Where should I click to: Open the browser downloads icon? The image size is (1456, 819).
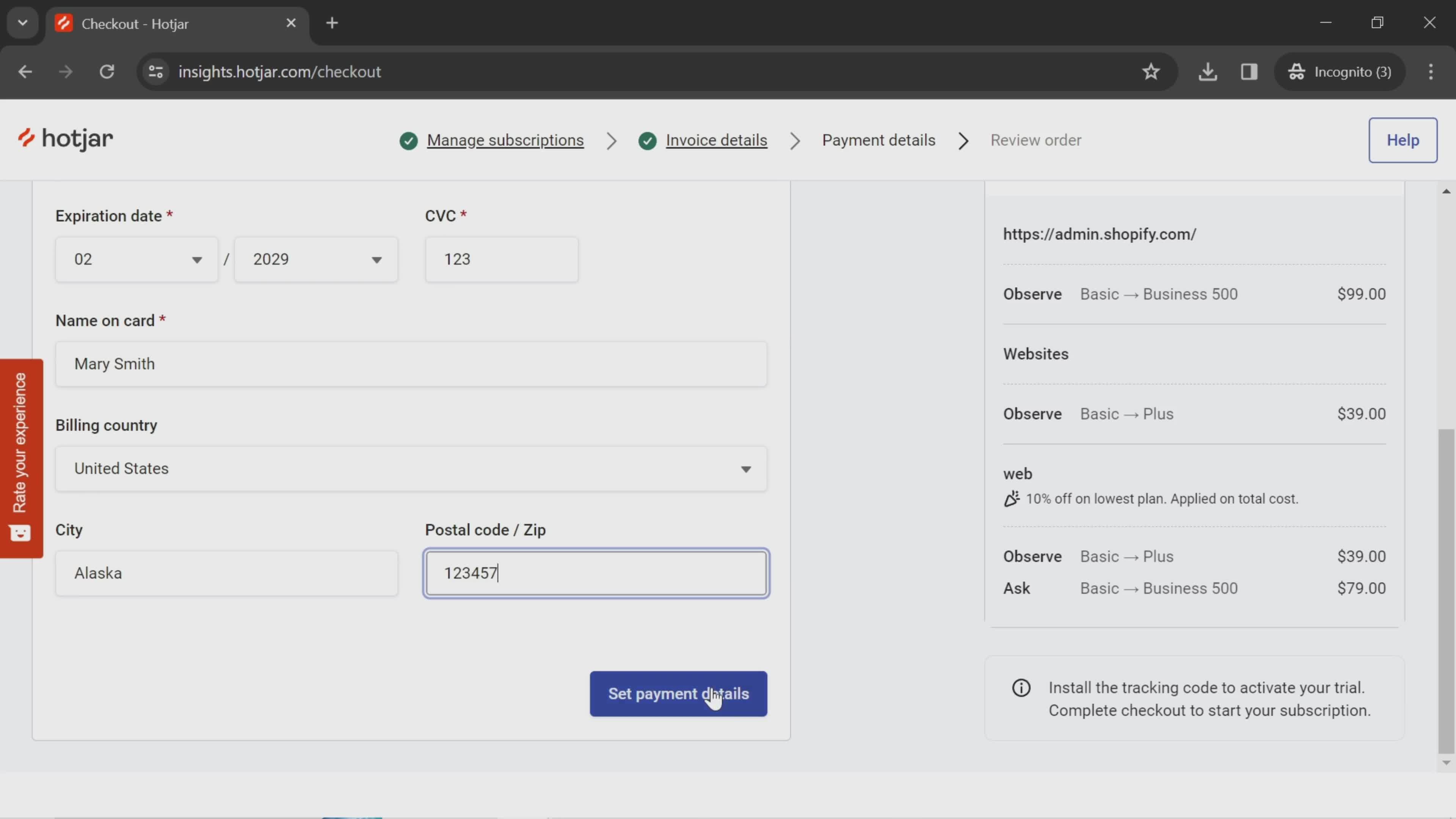(x=1207, y=72)
